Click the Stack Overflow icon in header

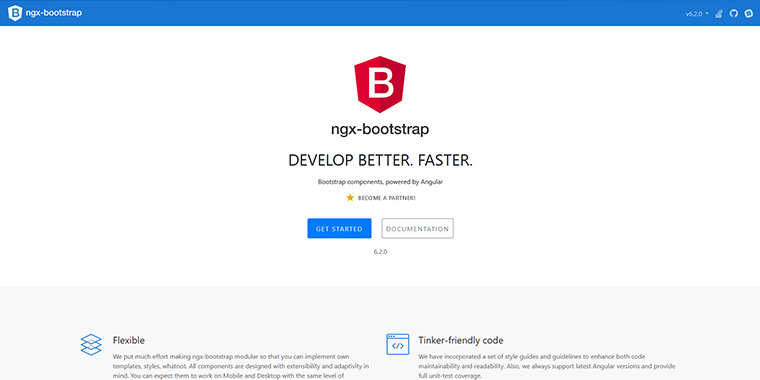coord(719,14)
